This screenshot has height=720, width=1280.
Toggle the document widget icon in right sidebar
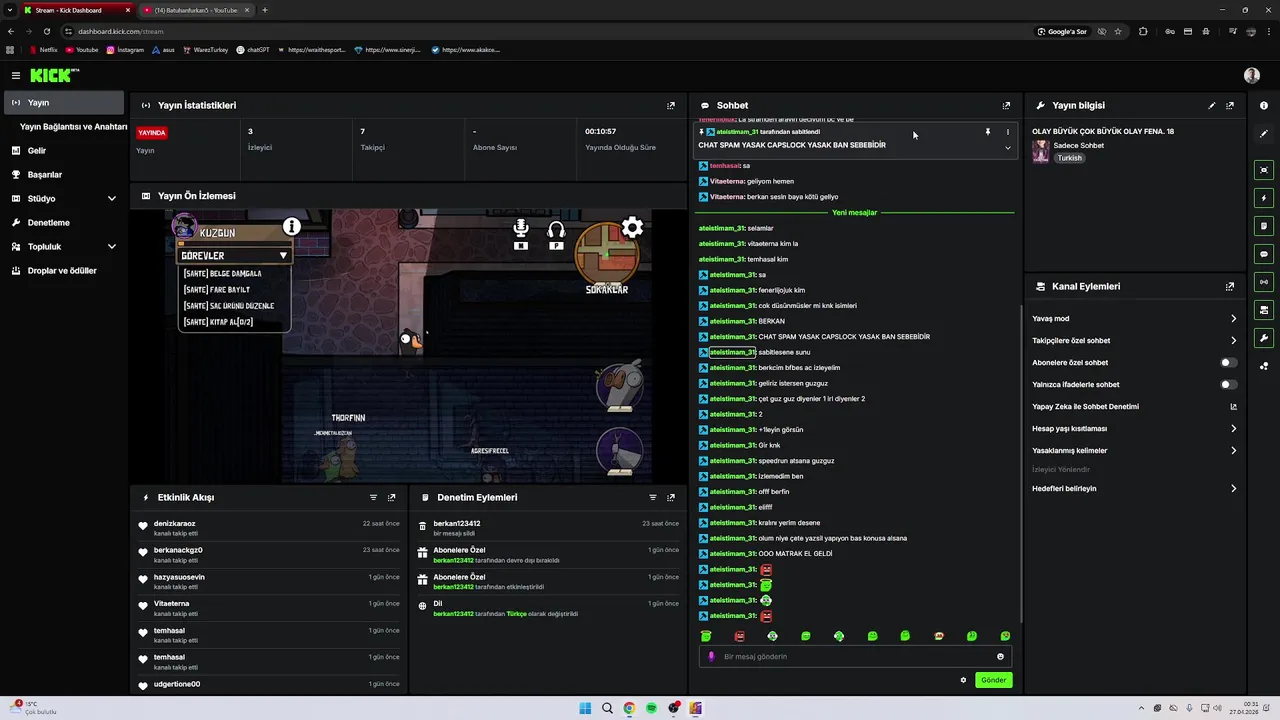click(x=1264, y=226)
